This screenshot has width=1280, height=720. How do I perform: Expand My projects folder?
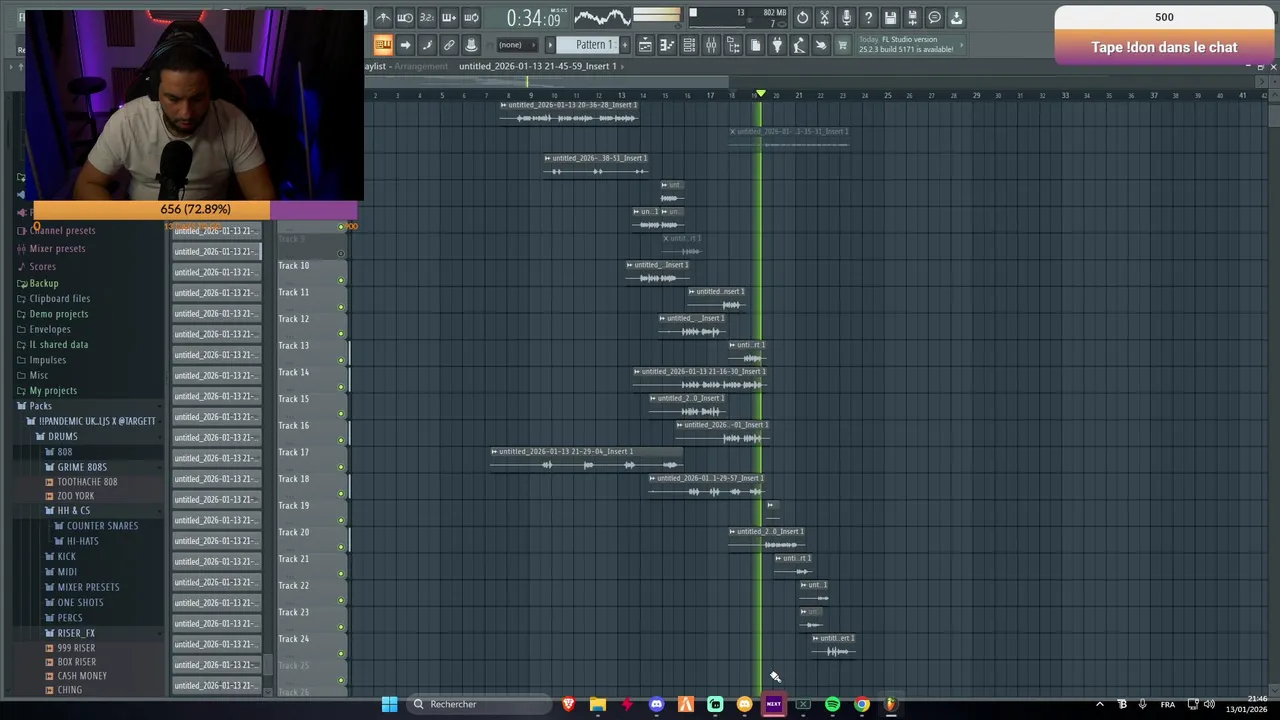pyautogui.click(x=52, y=391)
